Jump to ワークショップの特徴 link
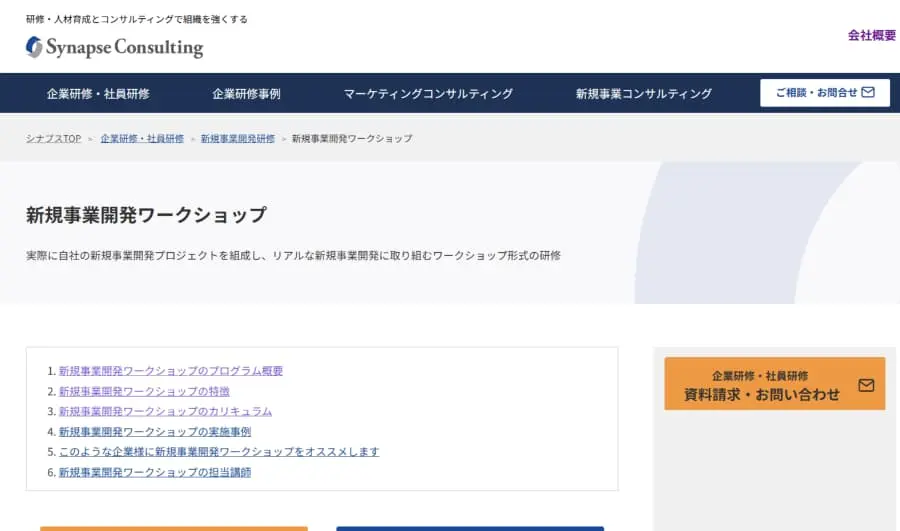The height and width of the screenshot is (531, 900). pyautogui.click(x=144, y=391)
